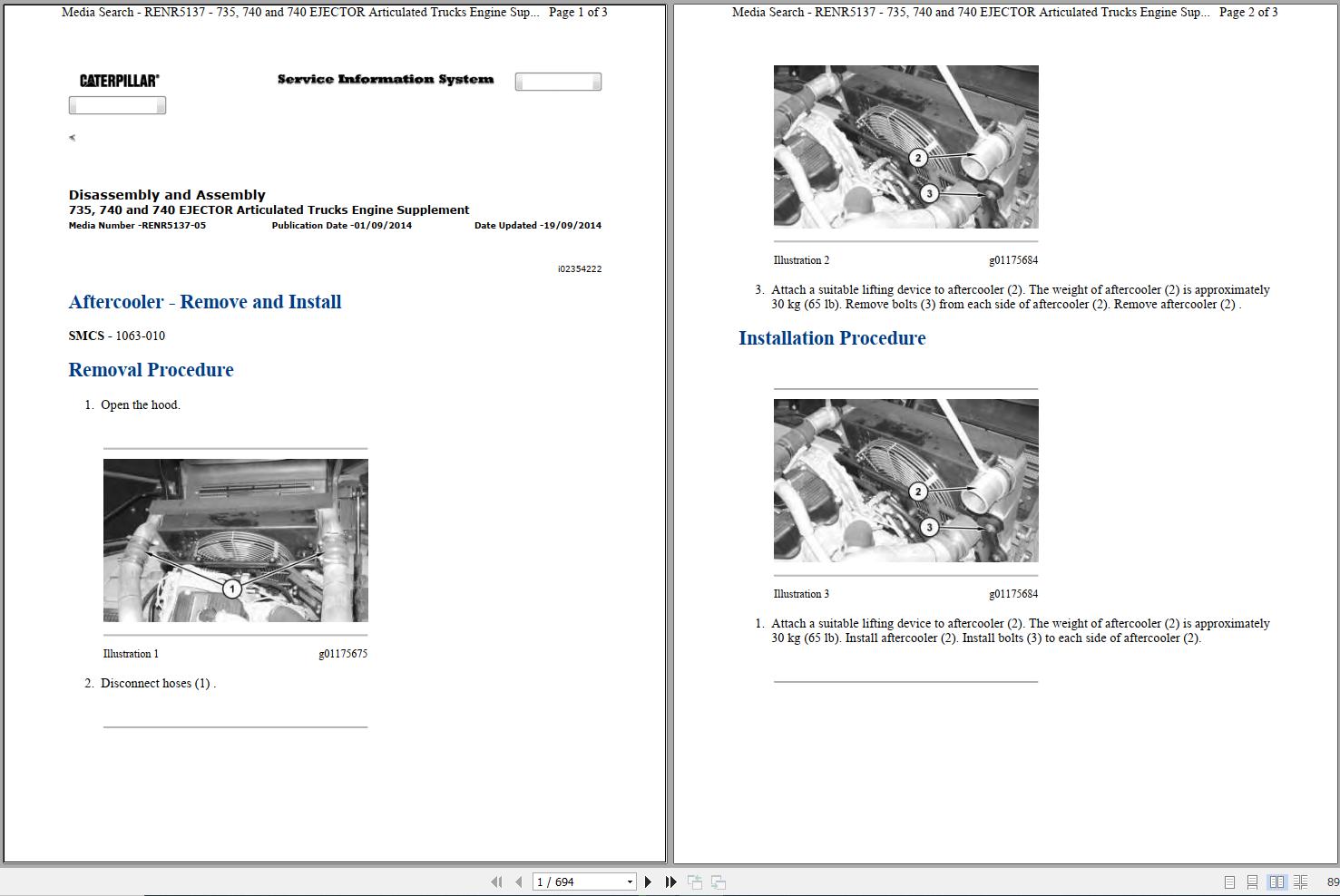Expand the dropdown under the Caterpillar logo

pos(117,104)
